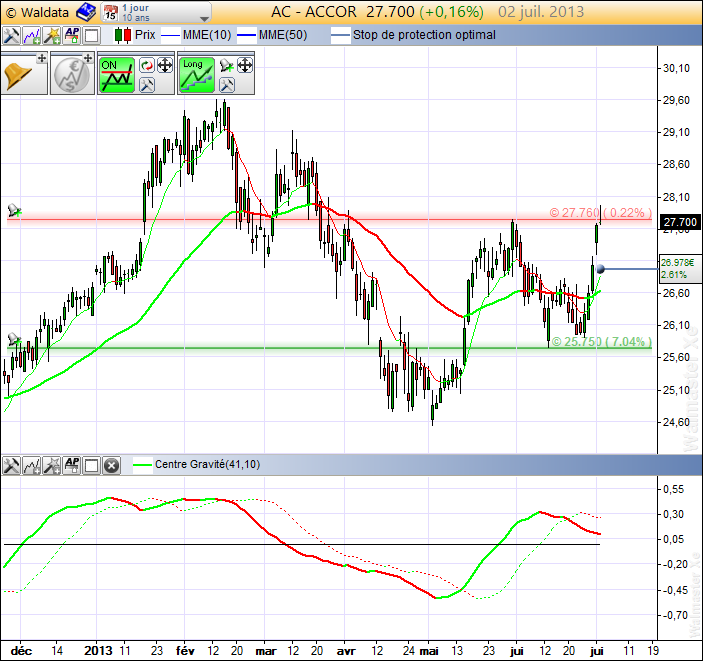Click the 2013 date axis label
The image size is (703, 661).
[x=98, y=651]
